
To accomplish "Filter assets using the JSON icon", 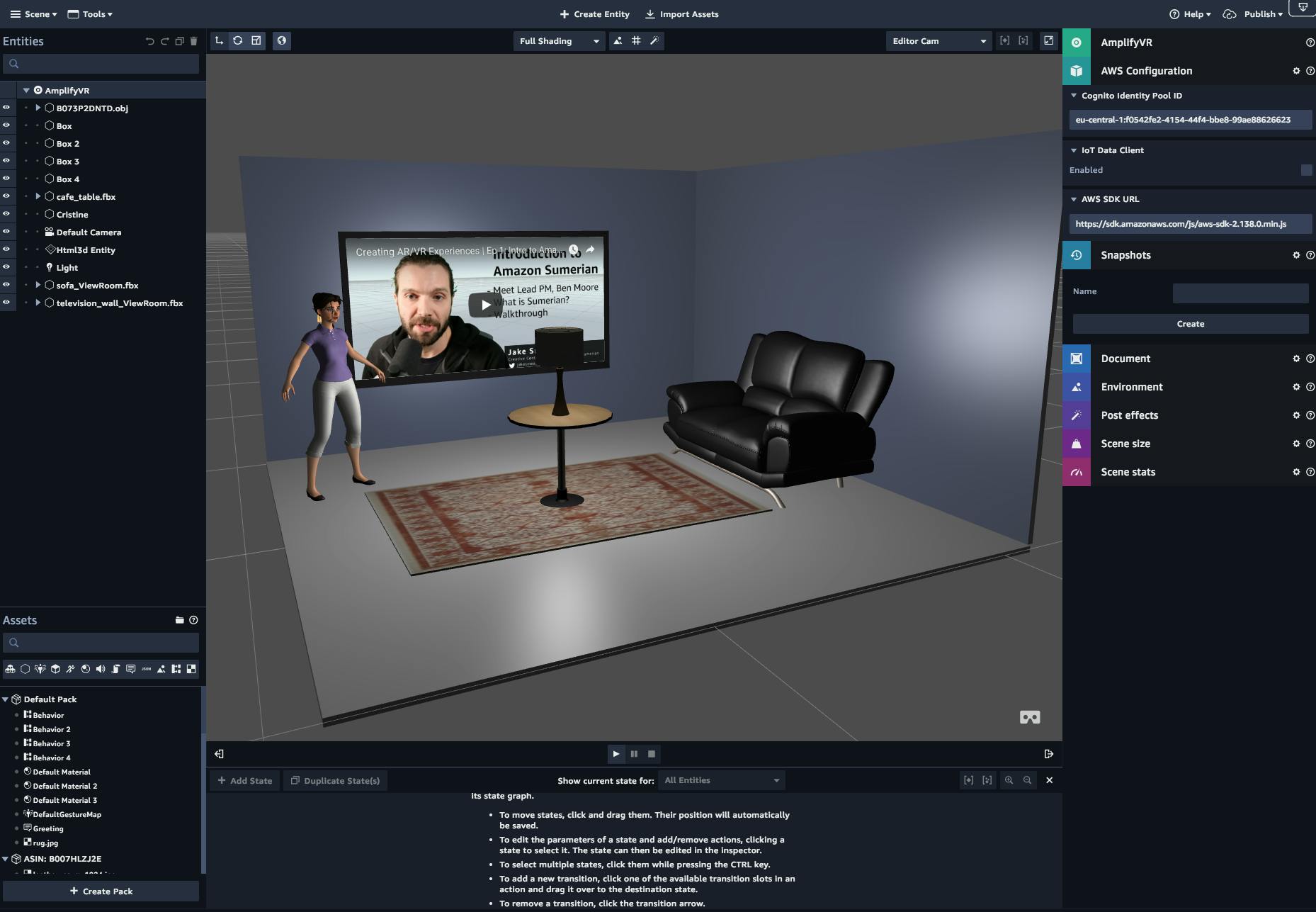I will (x=146, y=668).
